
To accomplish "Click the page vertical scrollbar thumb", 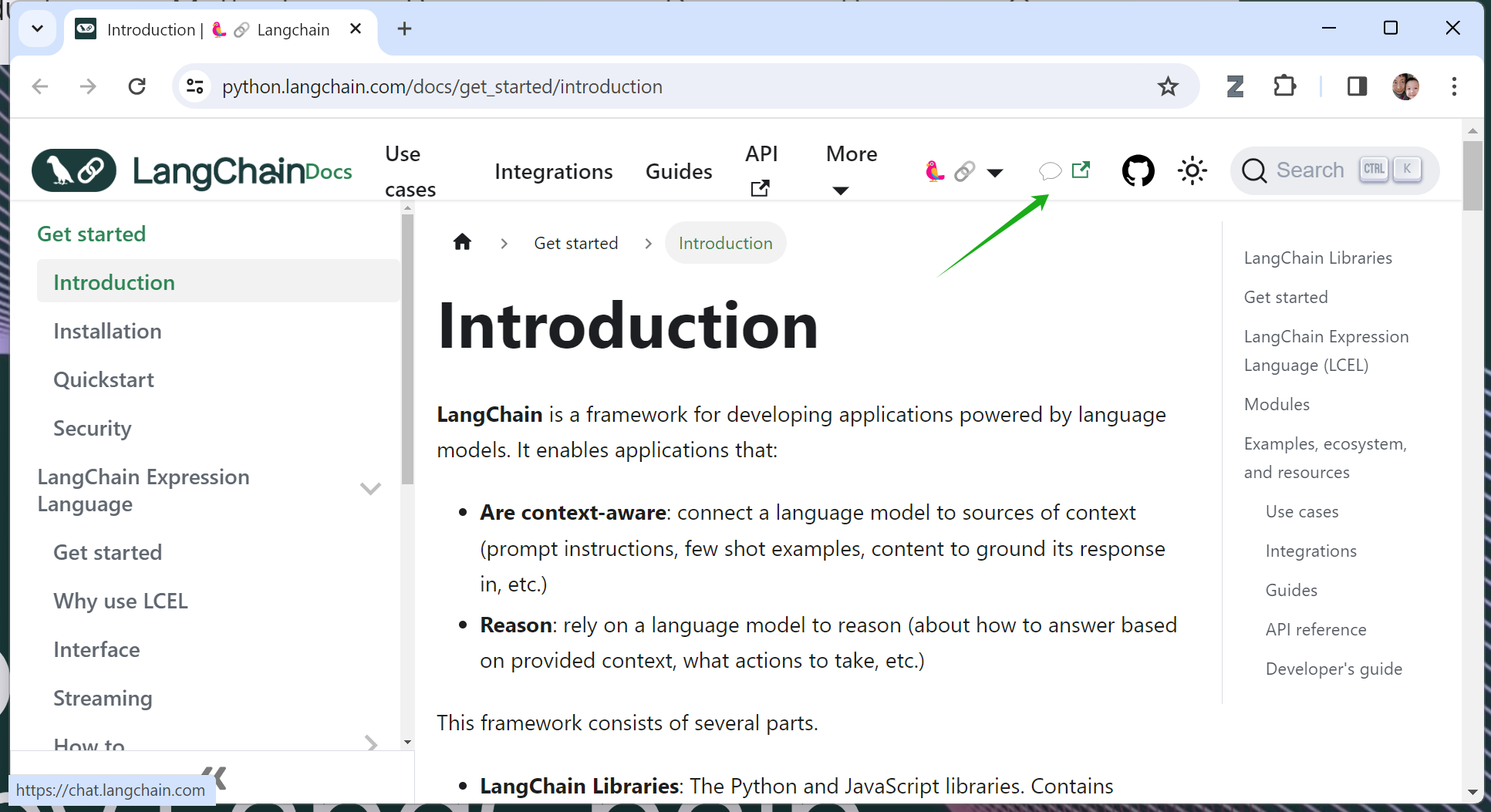I will point(1472,174).
